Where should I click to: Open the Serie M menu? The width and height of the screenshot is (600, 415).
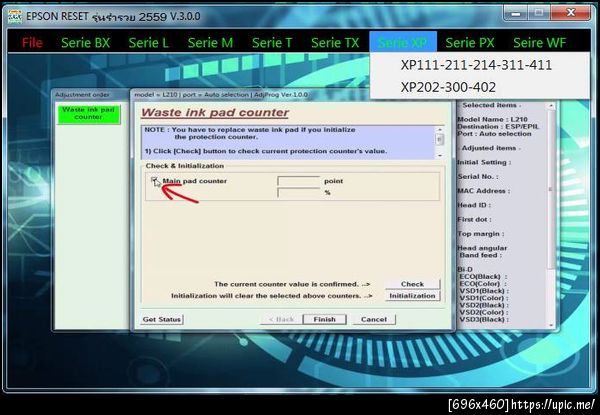210,42
